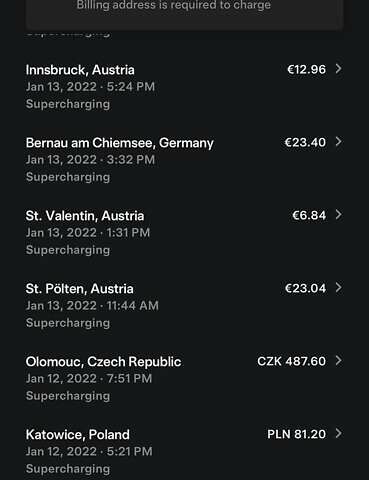Open the St. Pölten, Austria entry
The height and width of the screenshot is (480, 369).
[184, 305]
